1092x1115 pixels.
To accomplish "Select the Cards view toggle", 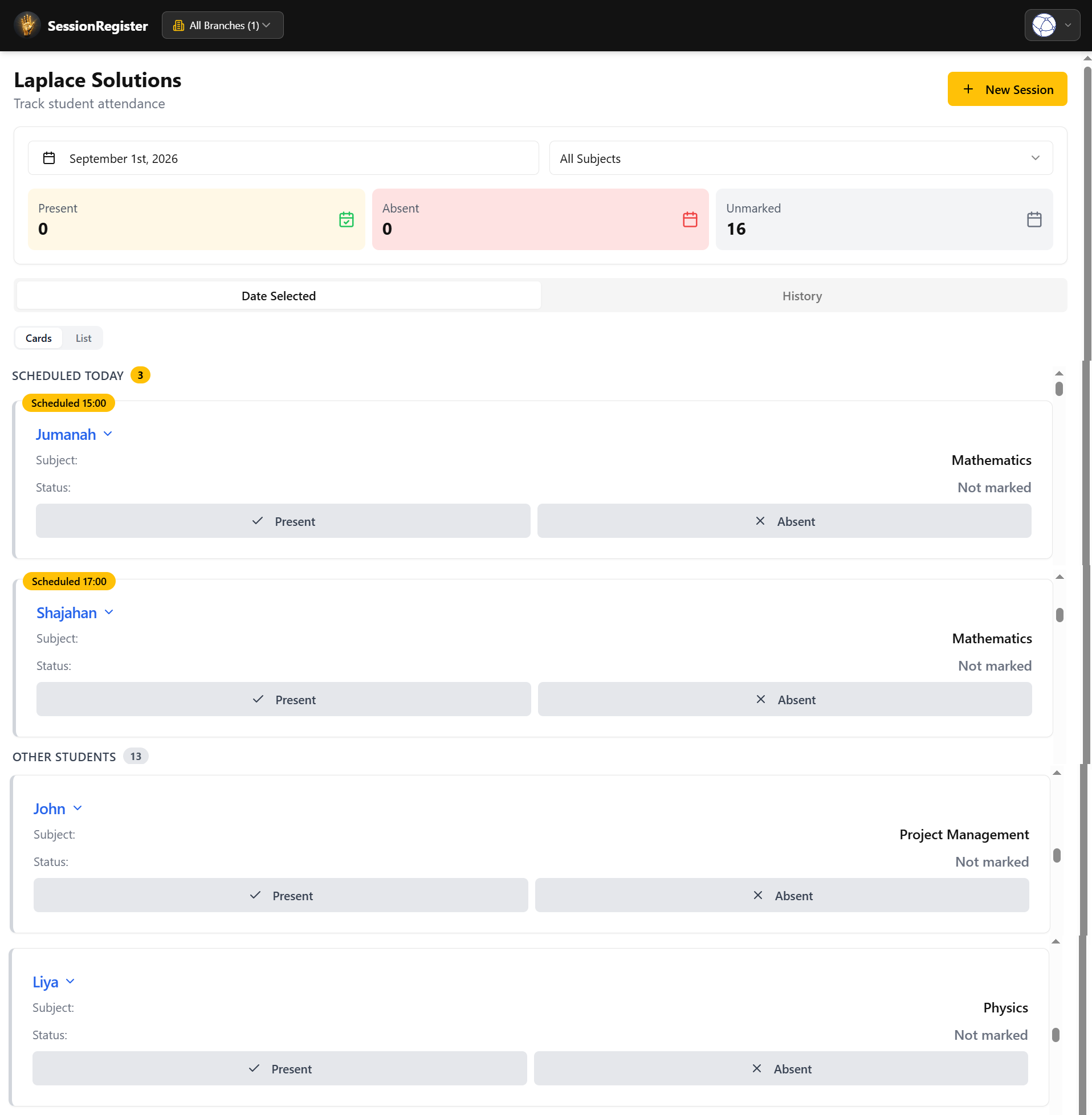I will coord(38,338).
